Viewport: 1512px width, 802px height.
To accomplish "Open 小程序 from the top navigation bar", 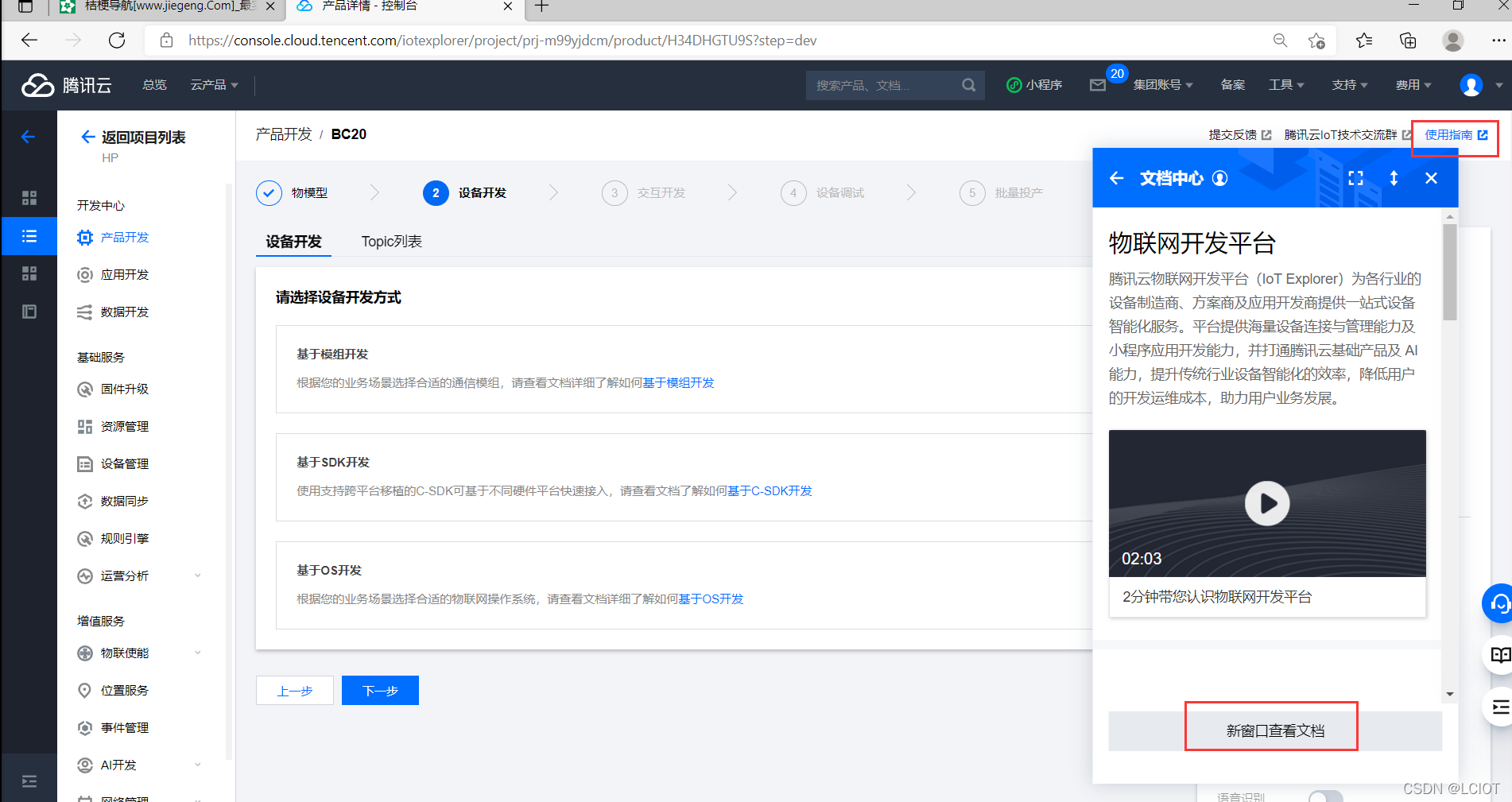I will click(1035, 84).
